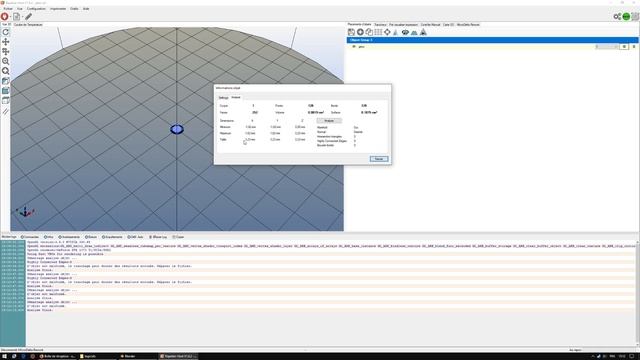640x360 pixels.
Task: Click the Center object icon
Action: coord(387,32)
